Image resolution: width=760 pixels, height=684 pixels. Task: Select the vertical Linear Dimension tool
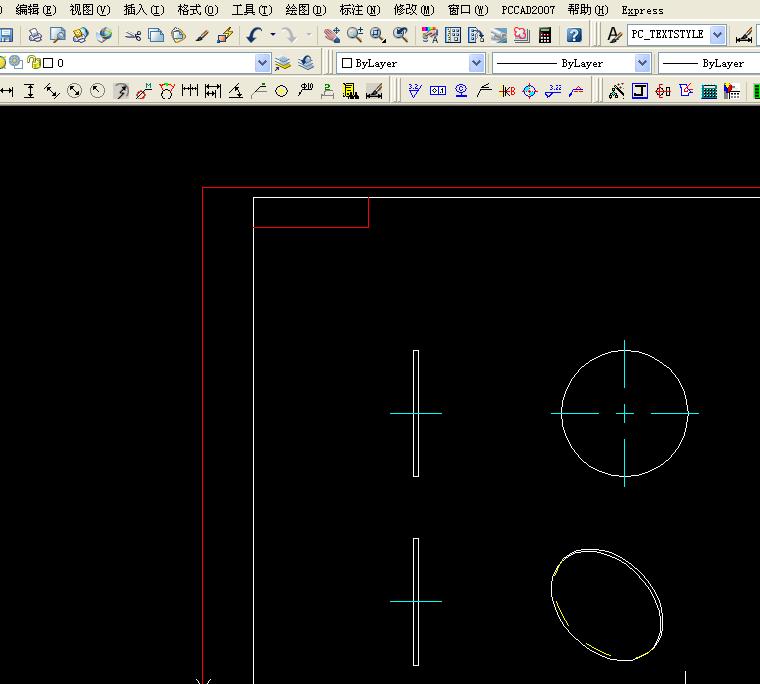[29, 91]
